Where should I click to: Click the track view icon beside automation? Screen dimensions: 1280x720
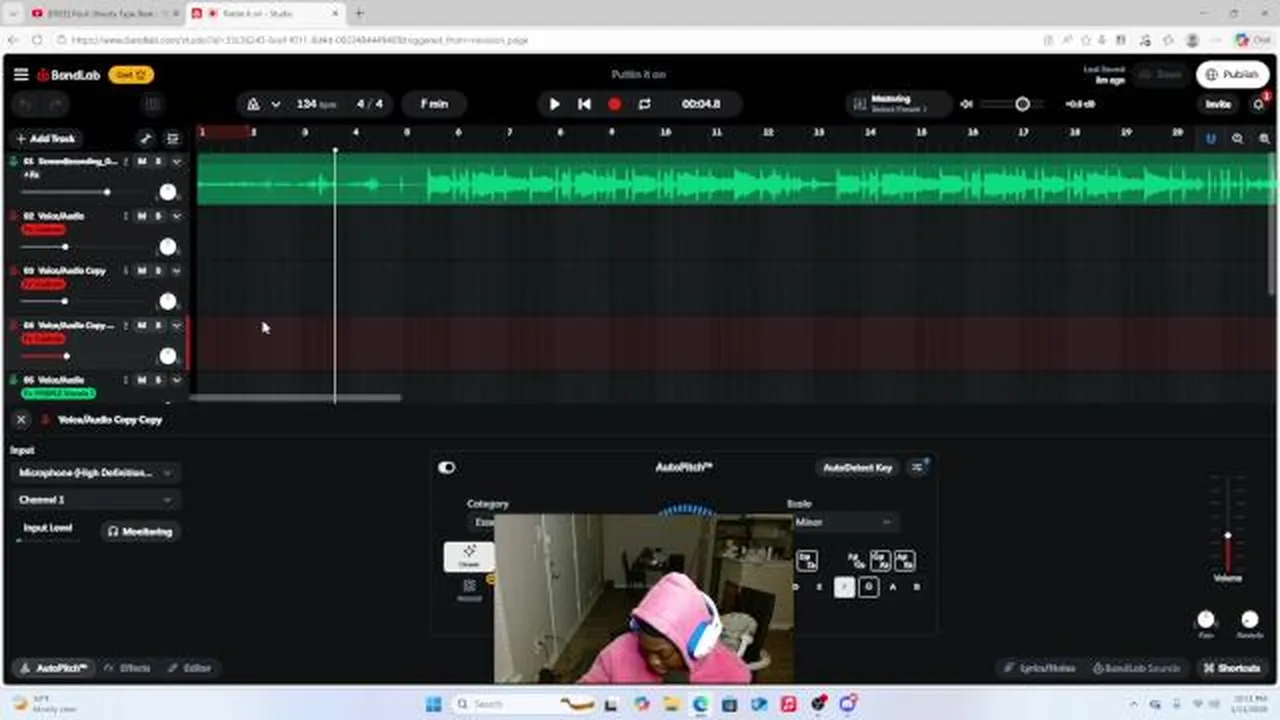172,139
